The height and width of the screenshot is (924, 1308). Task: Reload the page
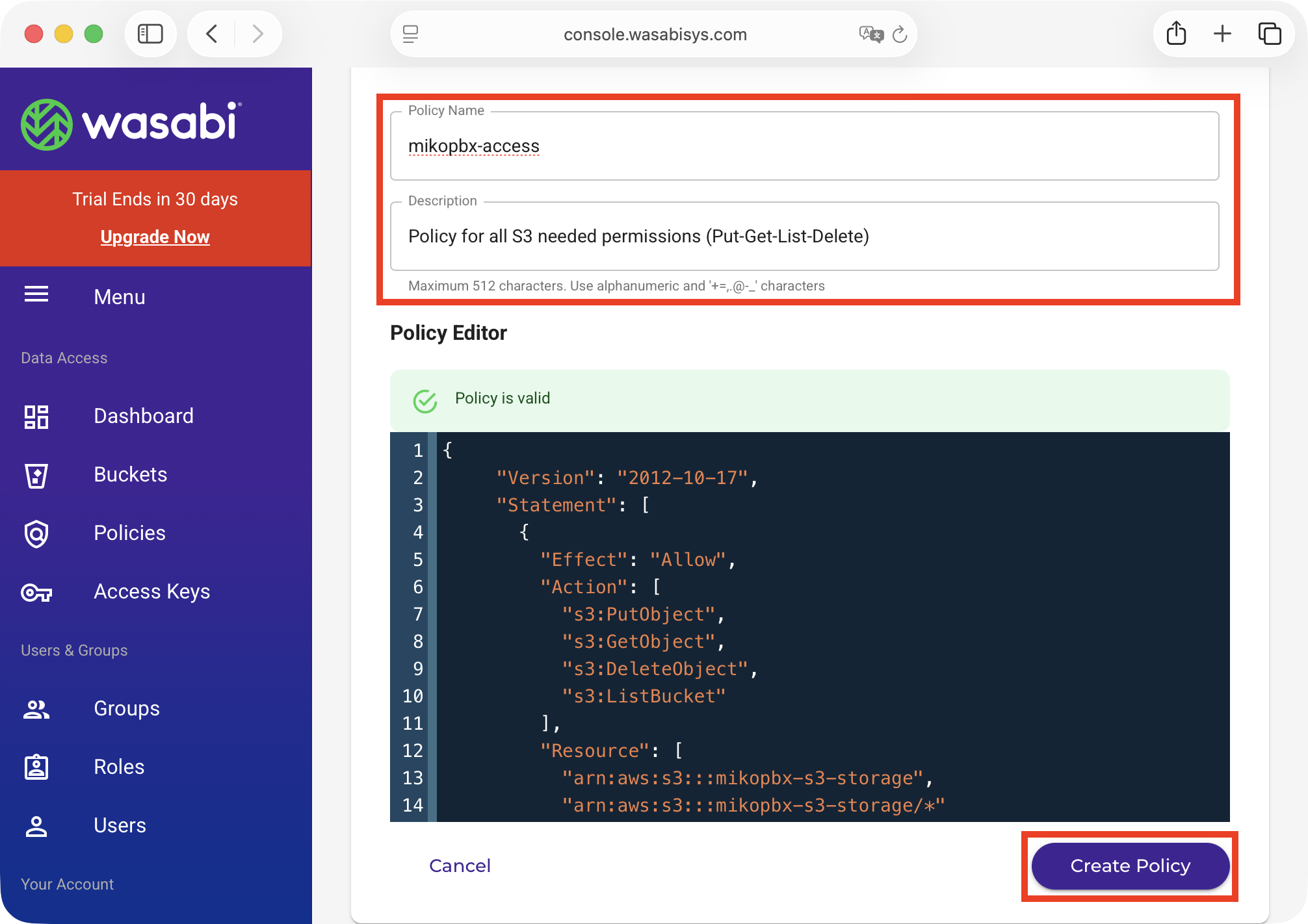900,34
